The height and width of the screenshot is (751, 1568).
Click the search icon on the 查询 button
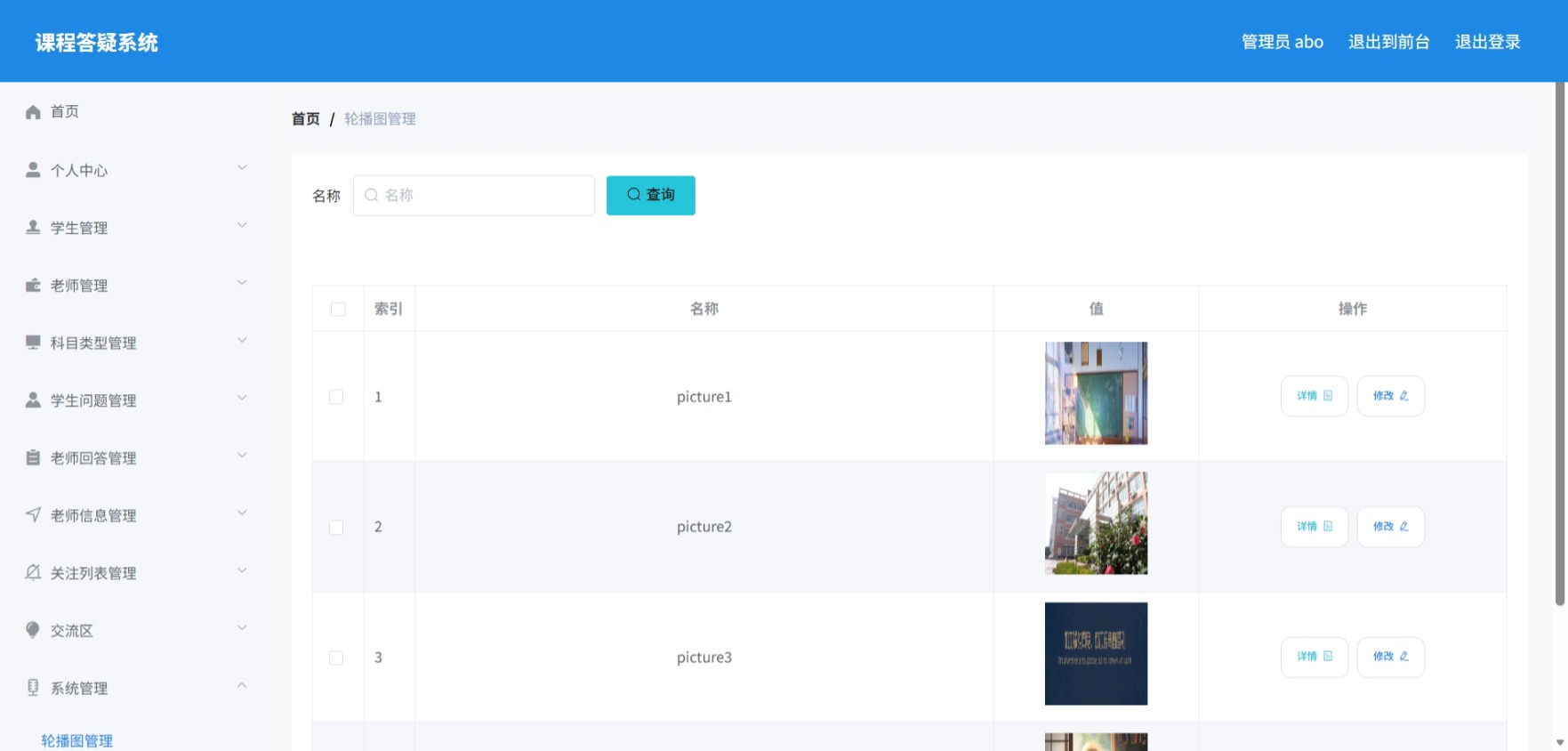pyautogui.click(x=633, y=194)
